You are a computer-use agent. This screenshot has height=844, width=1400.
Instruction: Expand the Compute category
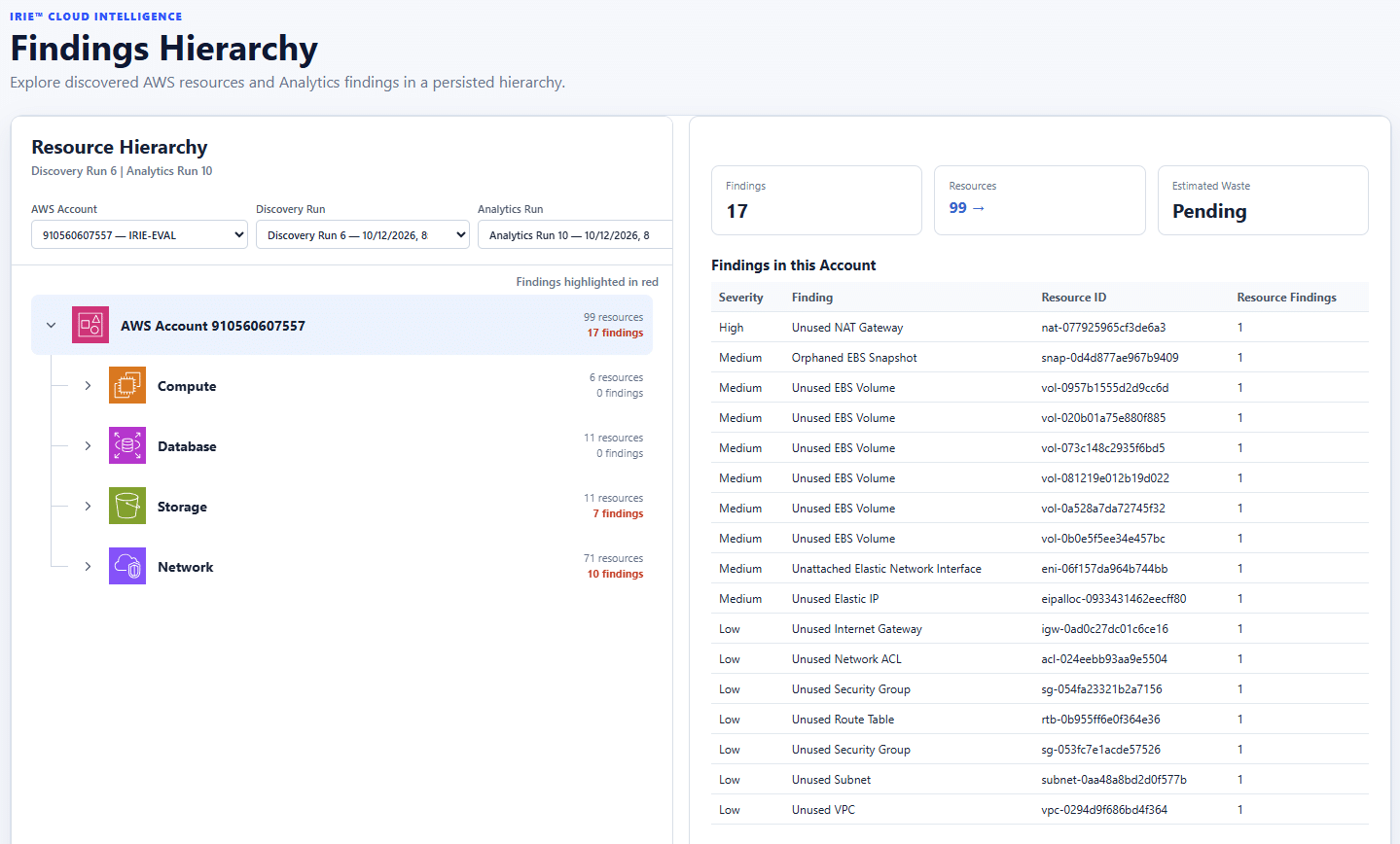[x=88, y=385]
